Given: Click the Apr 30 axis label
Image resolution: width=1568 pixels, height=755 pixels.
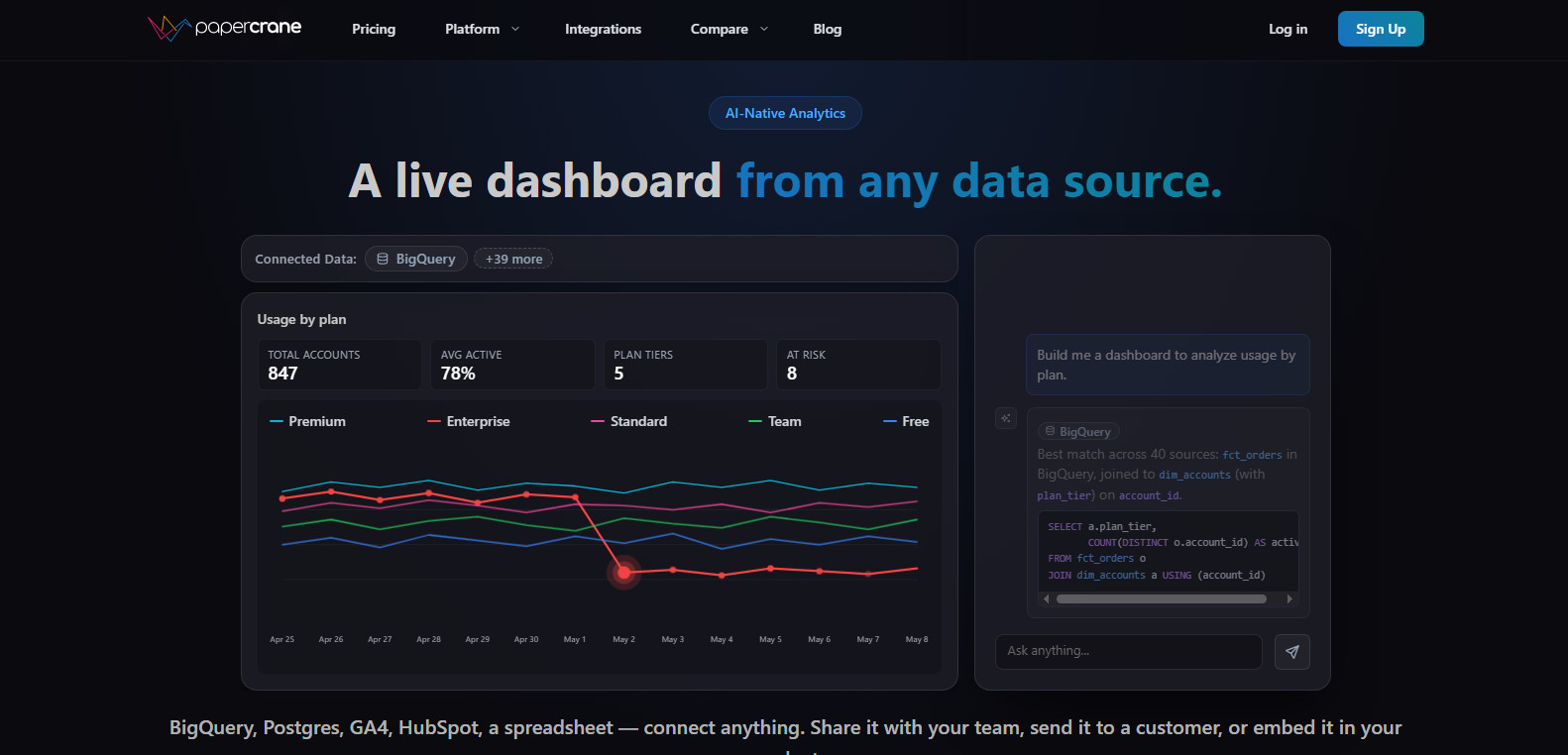Looking at the screenshot, I should coord(526,639).
